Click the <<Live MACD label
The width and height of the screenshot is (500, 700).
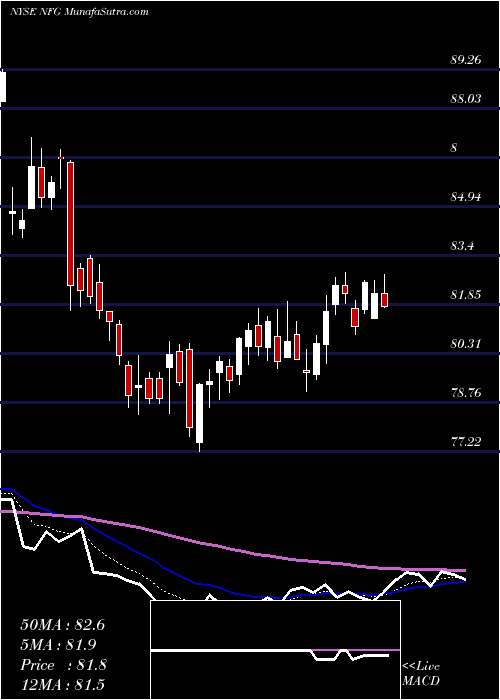(421, 674)
